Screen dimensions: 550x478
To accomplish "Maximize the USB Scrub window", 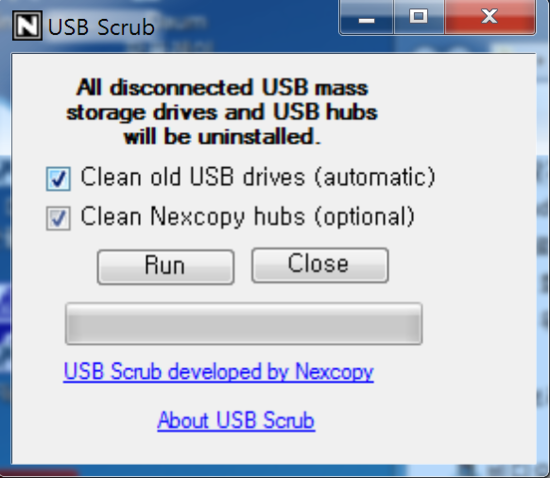I will click(419, 17).
